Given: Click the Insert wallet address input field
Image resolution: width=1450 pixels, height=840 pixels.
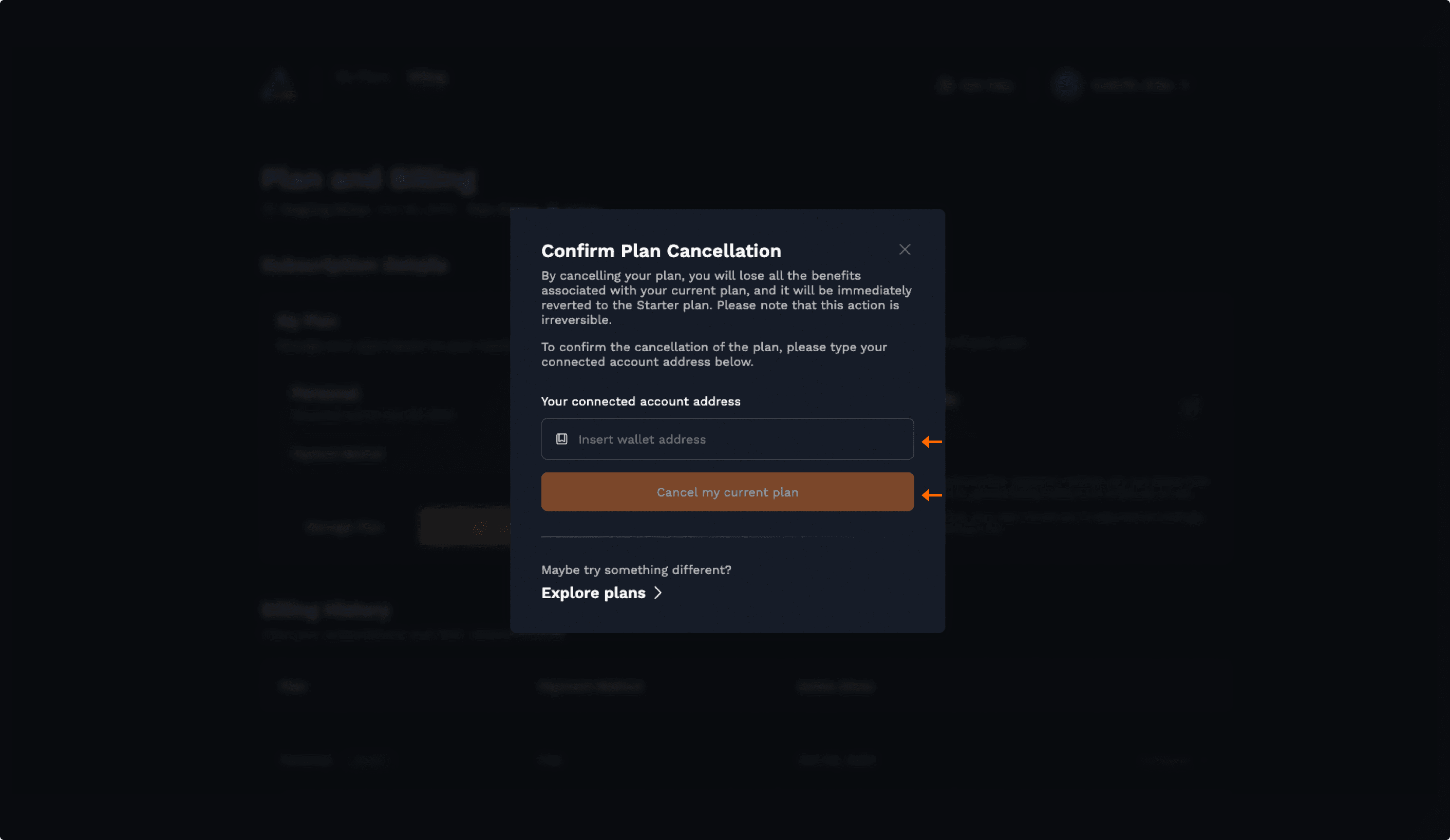Looking at the screenshot, I should (x=727, y=439).
